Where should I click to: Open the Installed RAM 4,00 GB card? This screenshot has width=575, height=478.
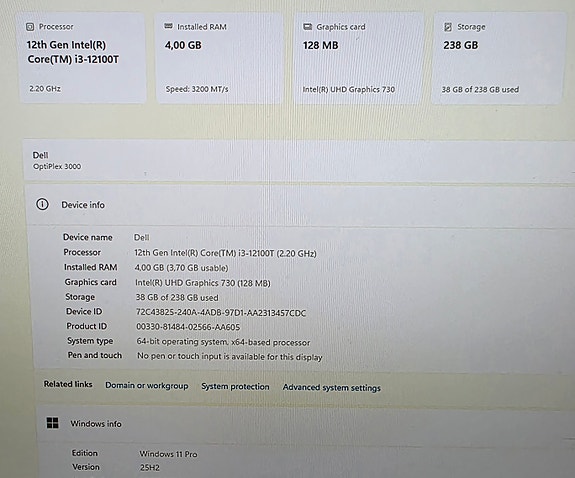[x=220, y=58]
